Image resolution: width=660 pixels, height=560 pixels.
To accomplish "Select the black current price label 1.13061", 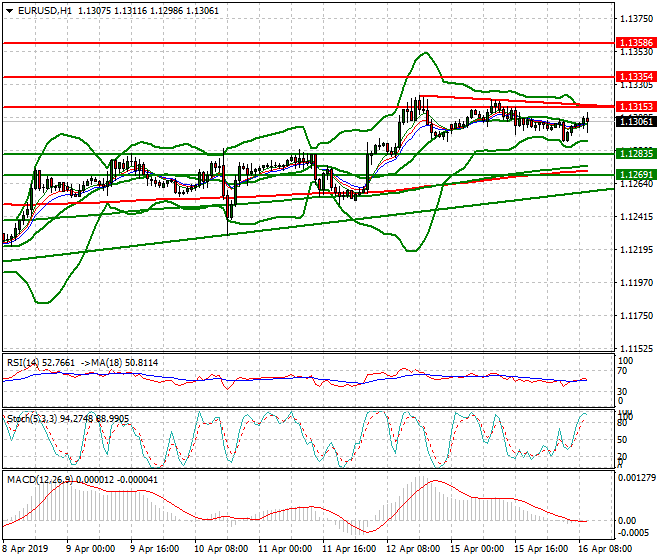I will pyautogui.click(x=636, y=122).
